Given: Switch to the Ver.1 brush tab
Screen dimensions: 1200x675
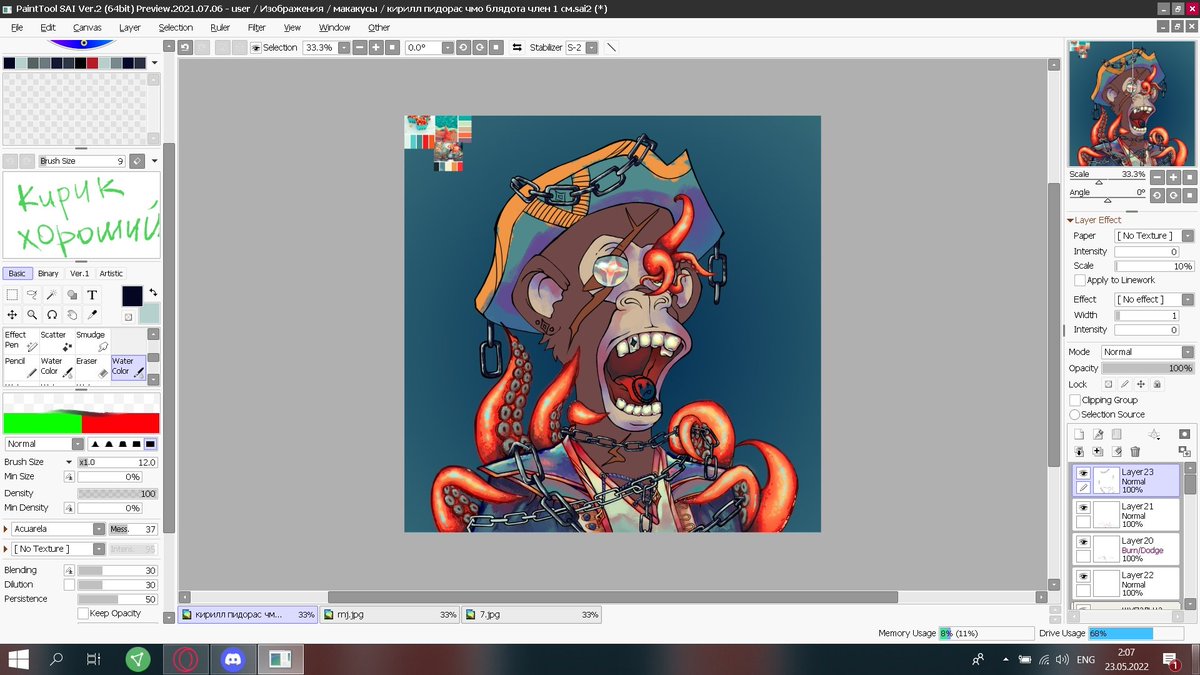Looking at the screenshot, I should pos(79,273).
